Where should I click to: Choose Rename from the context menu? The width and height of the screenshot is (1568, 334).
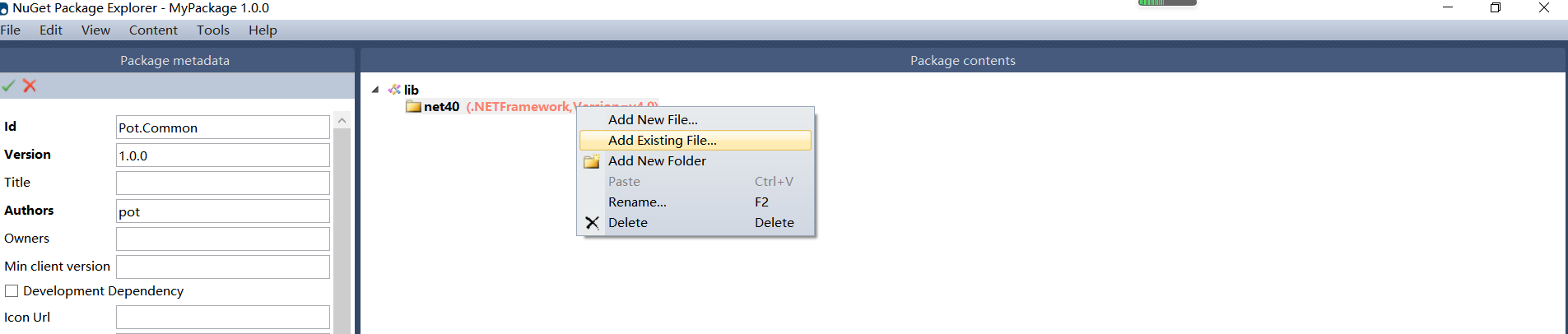[x=637, y=202]
